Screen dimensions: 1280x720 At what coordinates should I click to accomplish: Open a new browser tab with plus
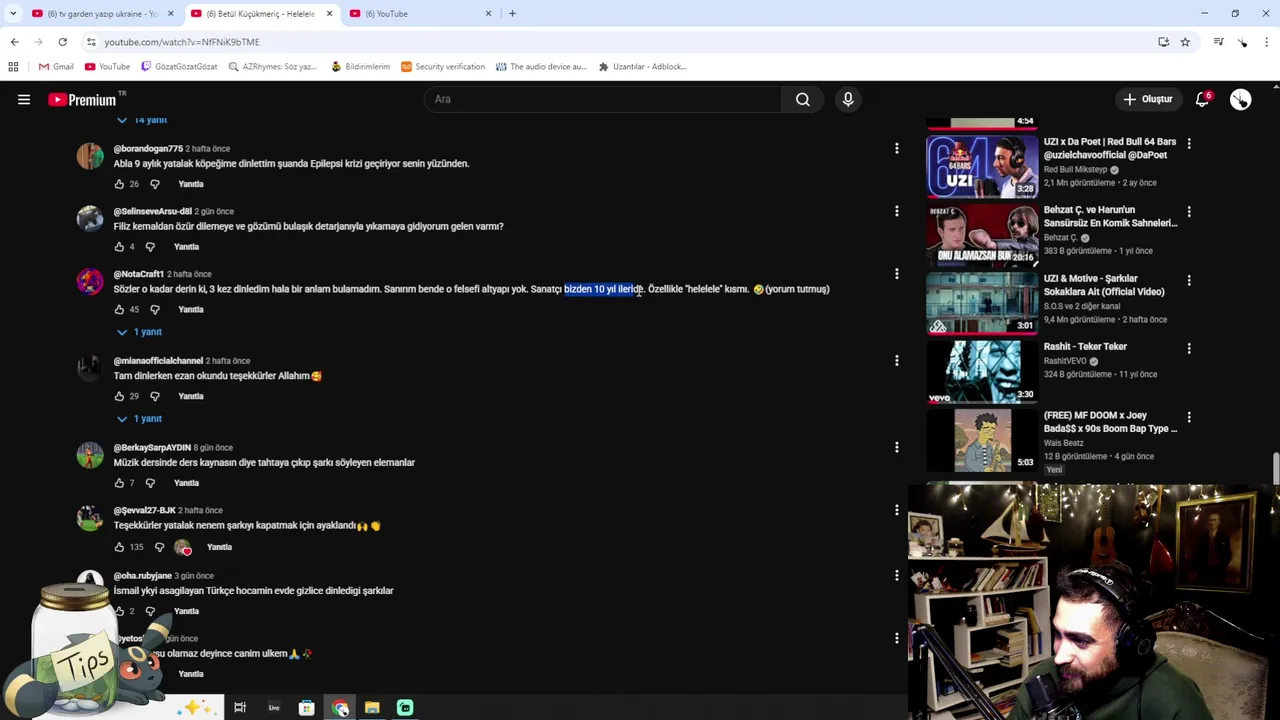[x=512, y=14]
